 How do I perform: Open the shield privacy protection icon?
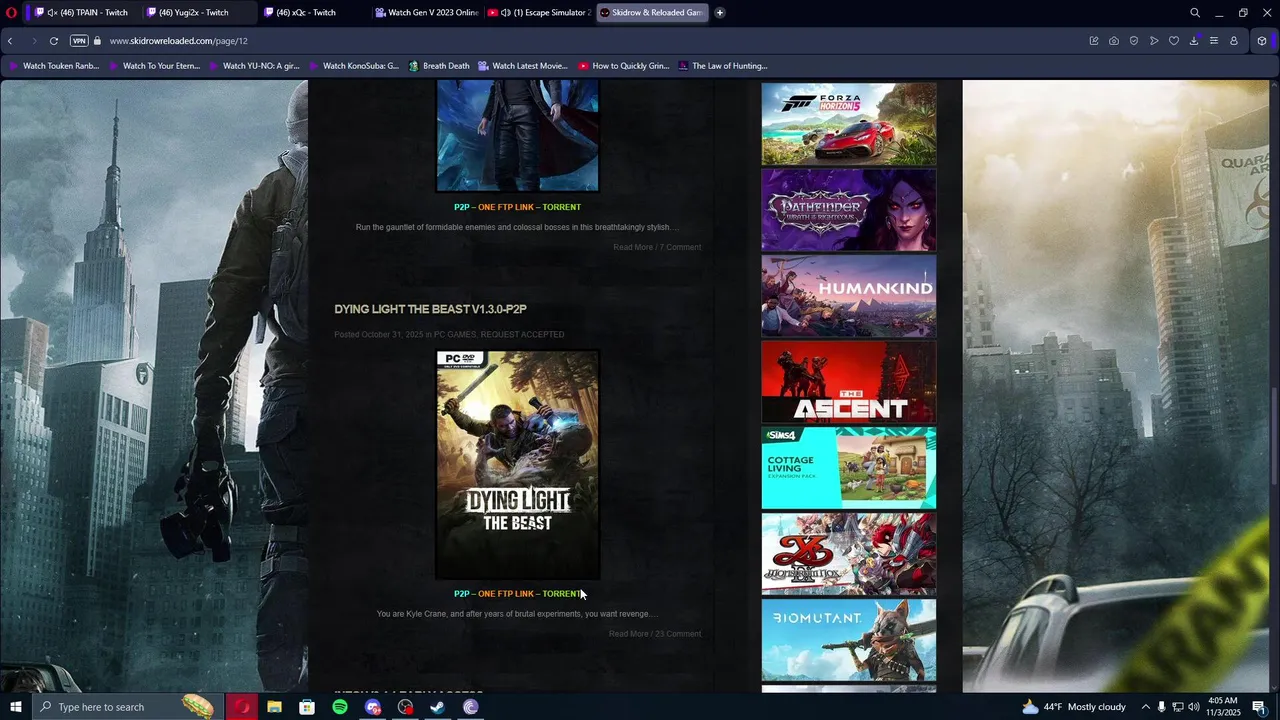[1134, 41]
